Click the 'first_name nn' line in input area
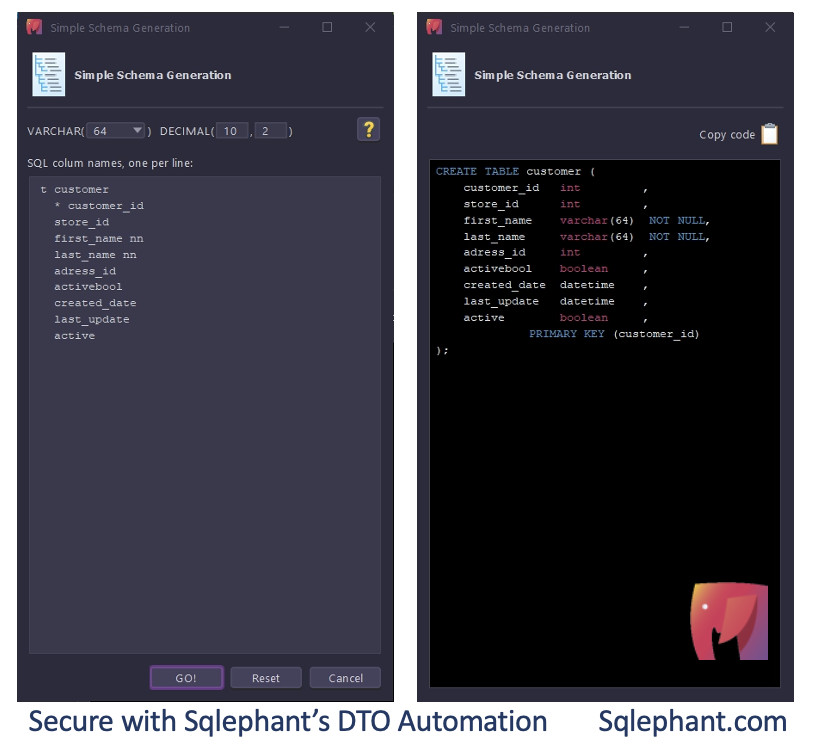This screenshot has height=750, width=814. coord(99,239)
